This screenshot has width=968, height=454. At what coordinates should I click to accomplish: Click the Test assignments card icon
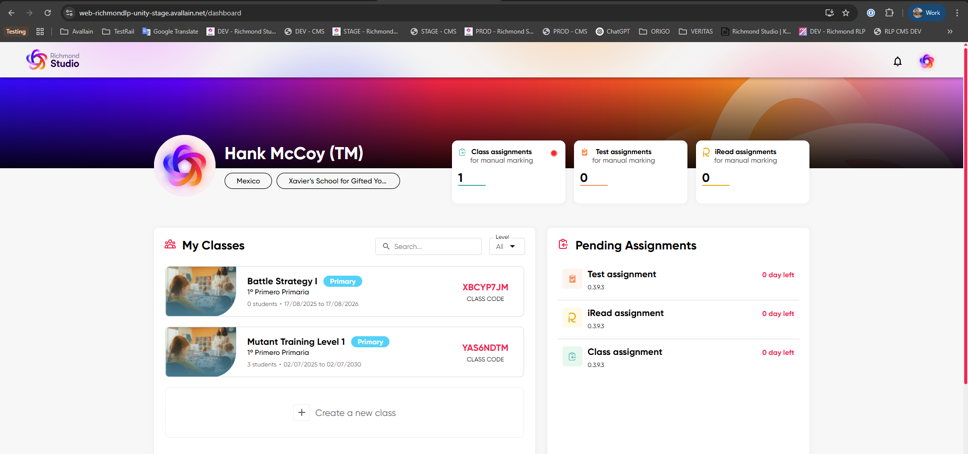pos(585,151)
